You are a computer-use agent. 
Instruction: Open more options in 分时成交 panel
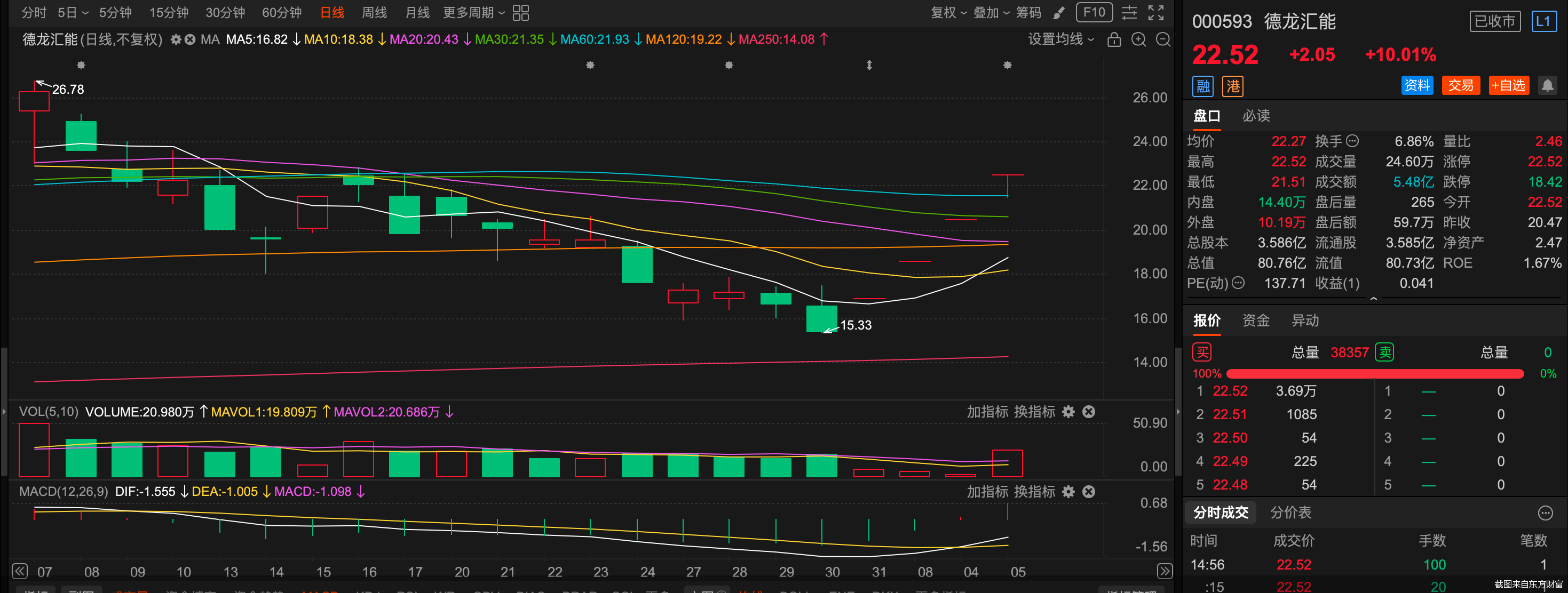1545,512
